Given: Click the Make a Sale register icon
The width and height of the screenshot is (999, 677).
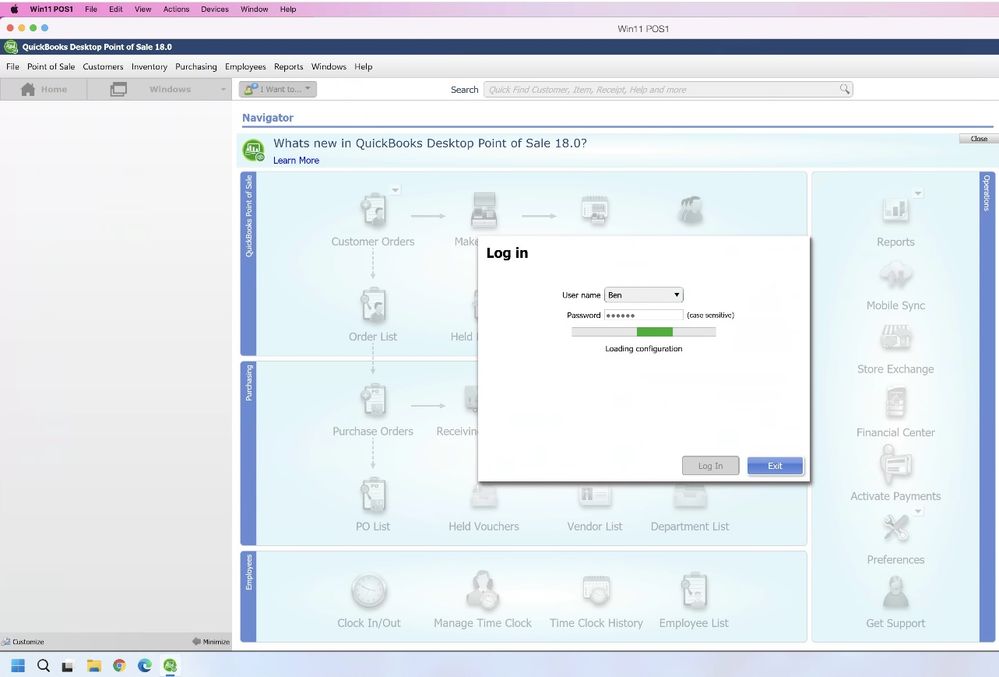Looking at the screenshot, I should 484,210.
